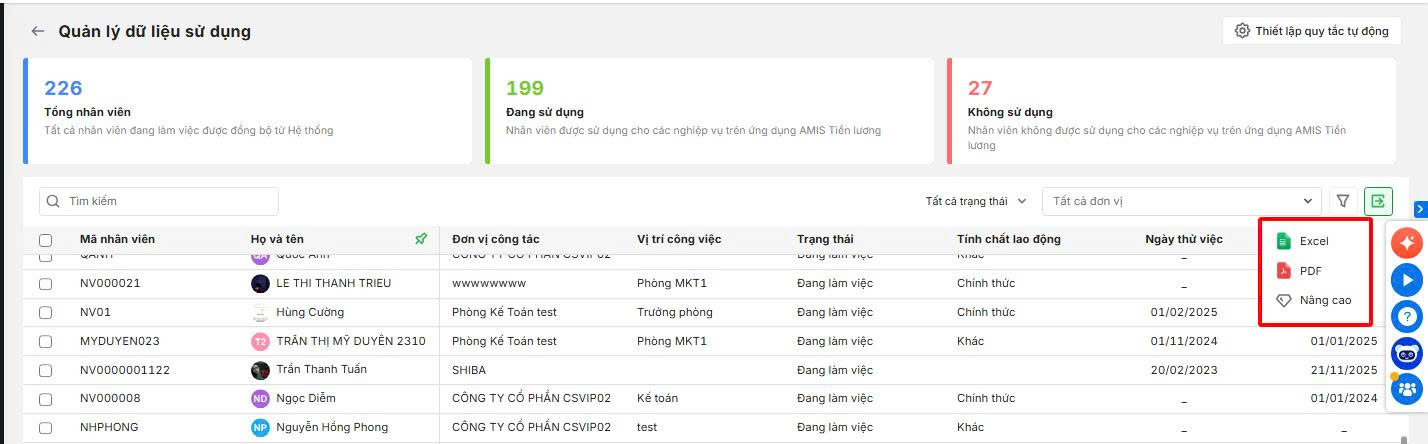The height and width of the screenshot is (444, 1428).
Task: Select the checkbox for MYDUYEN023 row
Action: tap(46, 342)
